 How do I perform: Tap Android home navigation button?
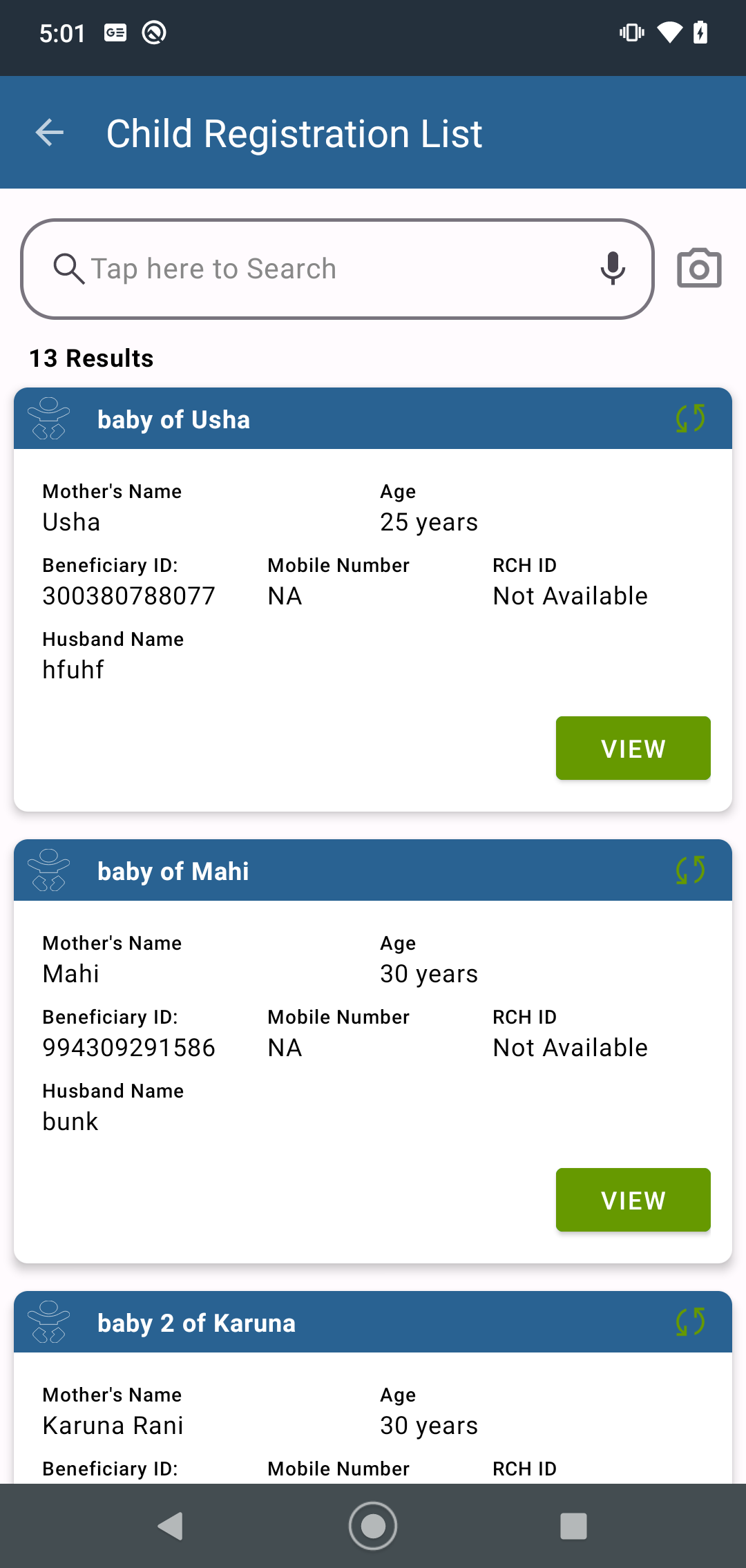(x=373, y=1526)
